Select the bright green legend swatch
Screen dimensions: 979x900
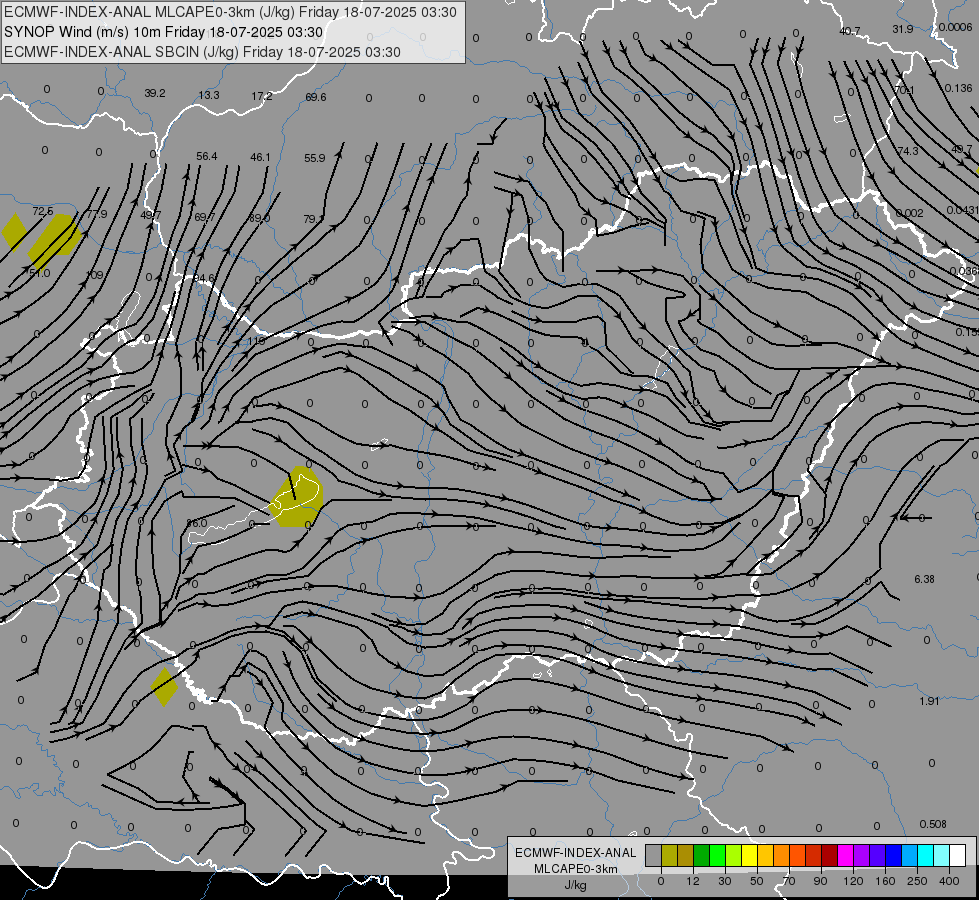click(x=717, y=855)
